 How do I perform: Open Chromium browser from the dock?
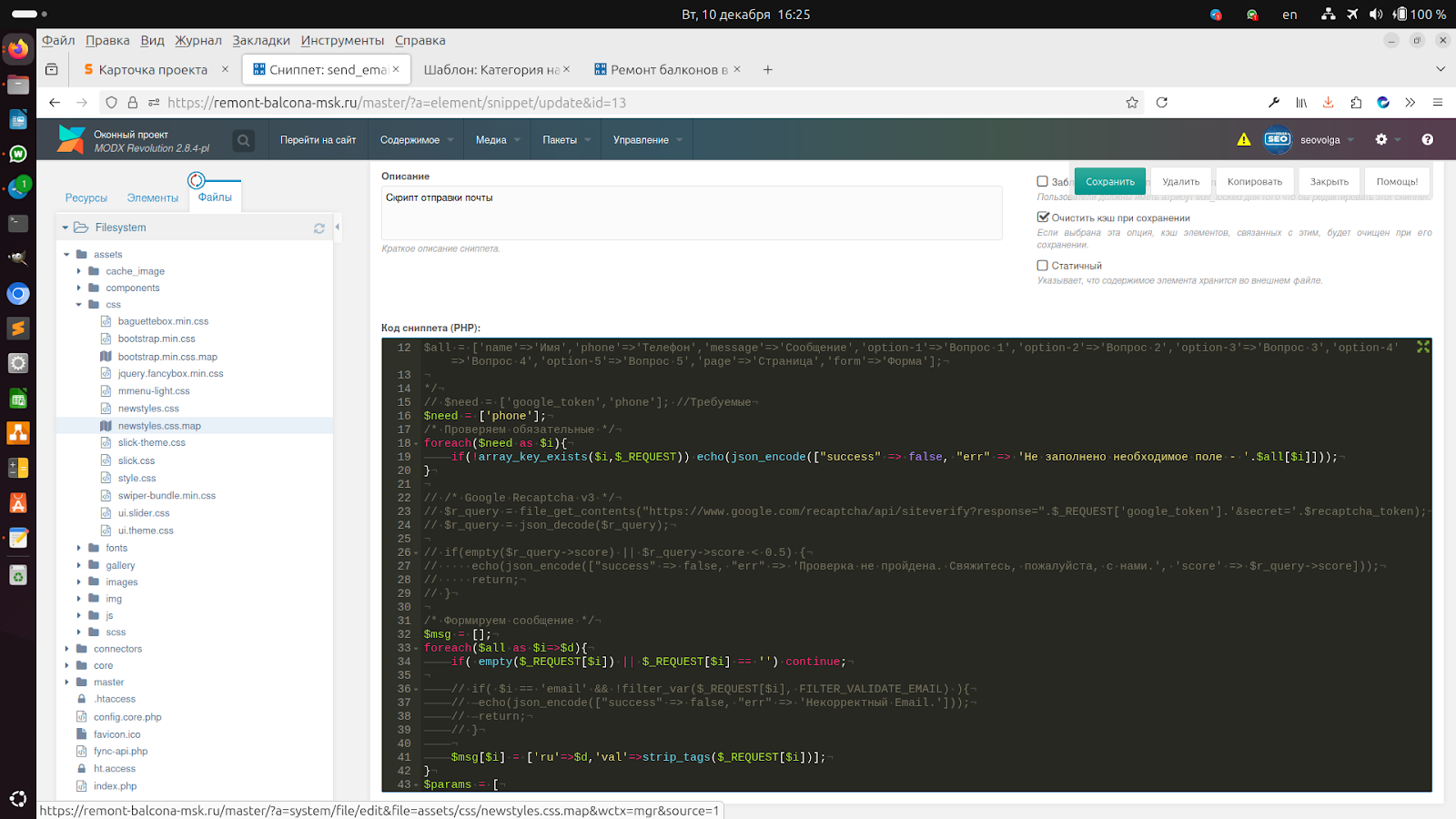(x=18, y=294)
